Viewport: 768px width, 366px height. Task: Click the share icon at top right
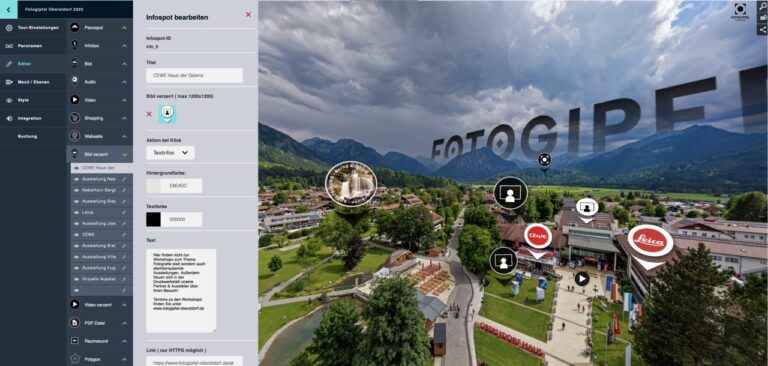(x=763, y=29)
